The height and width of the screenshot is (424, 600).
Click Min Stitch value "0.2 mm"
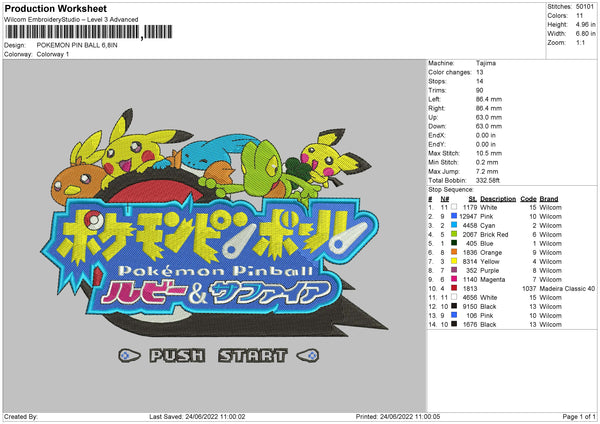pos(487,162)
